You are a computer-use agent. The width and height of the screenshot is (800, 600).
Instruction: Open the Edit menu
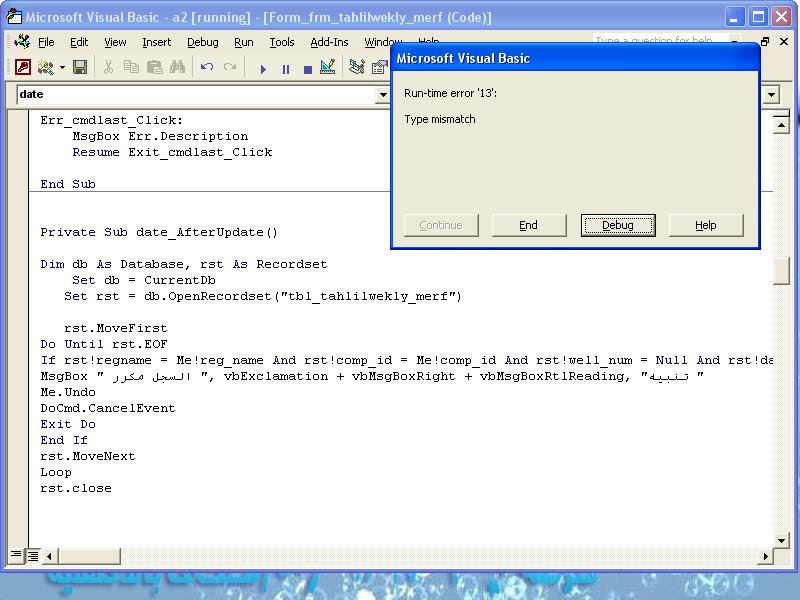tap(79, 42)
